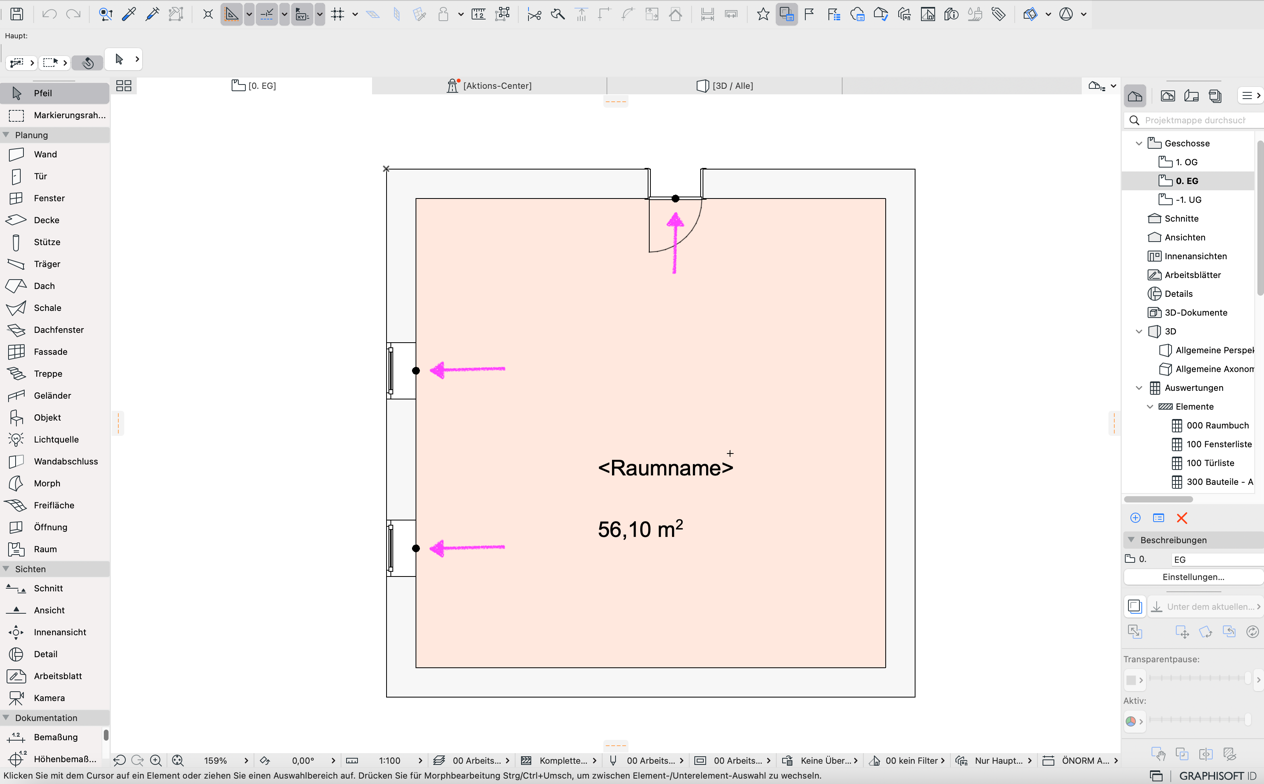Viewport: 1264px width, 784px height.
Task: Select the Fenster tool
Action: click(x=55, y=198)
